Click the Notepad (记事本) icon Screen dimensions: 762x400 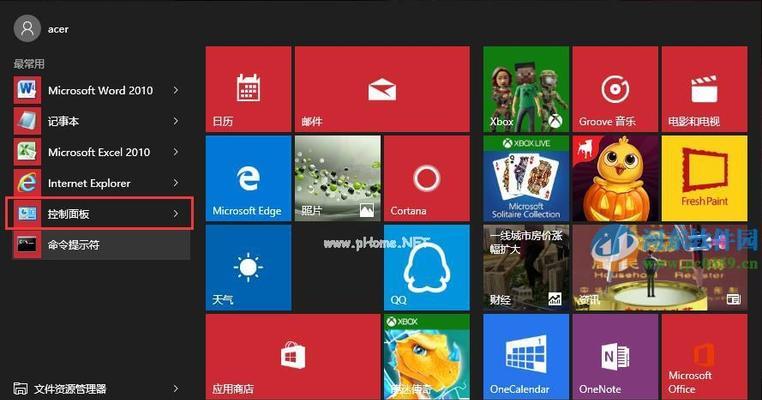pos(27,121)
